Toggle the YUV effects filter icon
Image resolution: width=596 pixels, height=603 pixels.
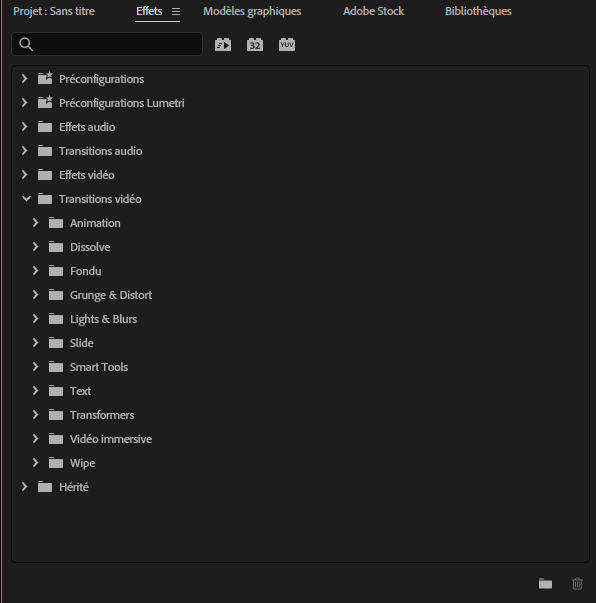point(287,45)
